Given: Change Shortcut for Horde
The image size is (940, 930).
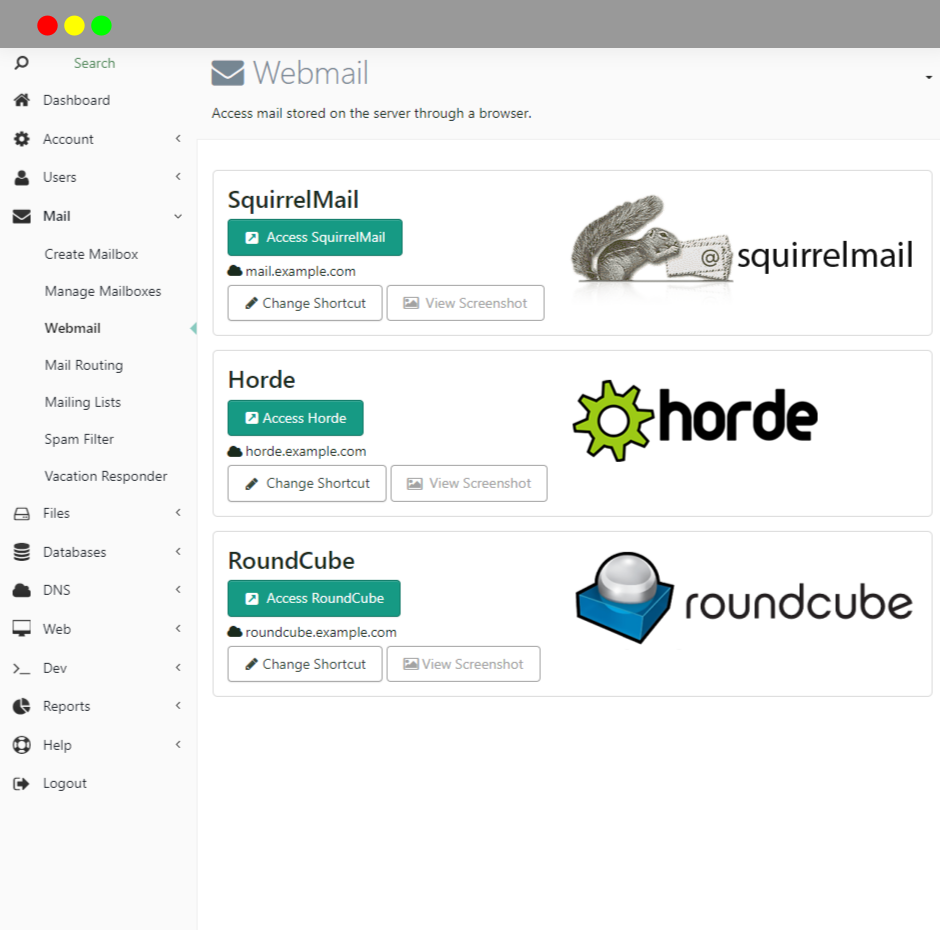Looking at the screenshot, I should (x=307, y=483).
